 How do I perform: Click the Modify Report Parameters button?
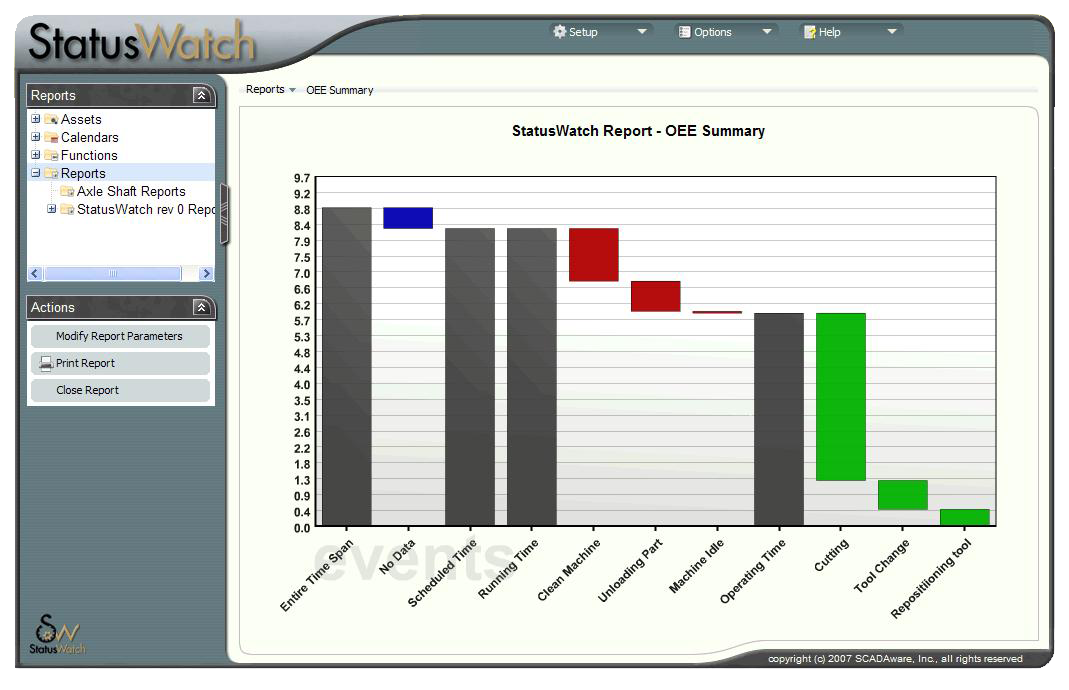(x=120, y=336)
